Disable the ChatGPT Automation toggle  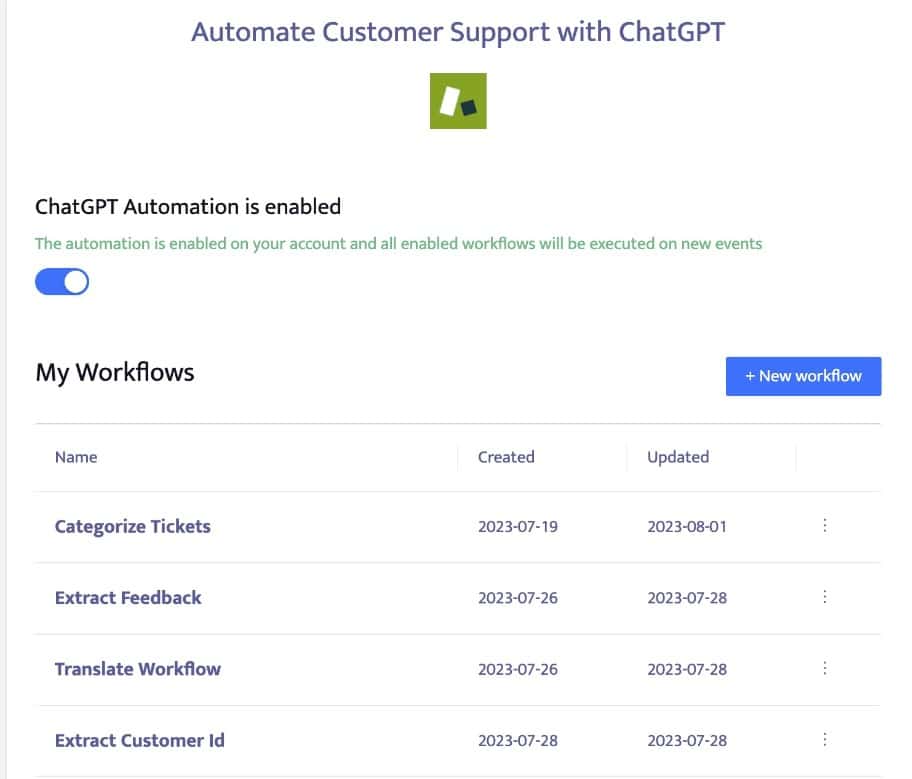tap(62, 282)
